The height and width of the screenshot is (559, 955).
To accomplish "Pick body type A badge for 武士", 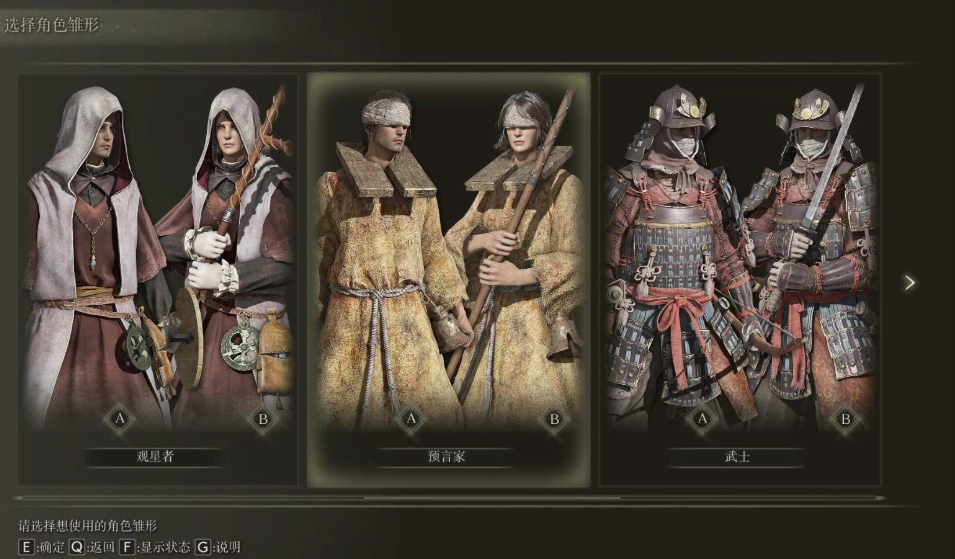I will click(702, 419).
